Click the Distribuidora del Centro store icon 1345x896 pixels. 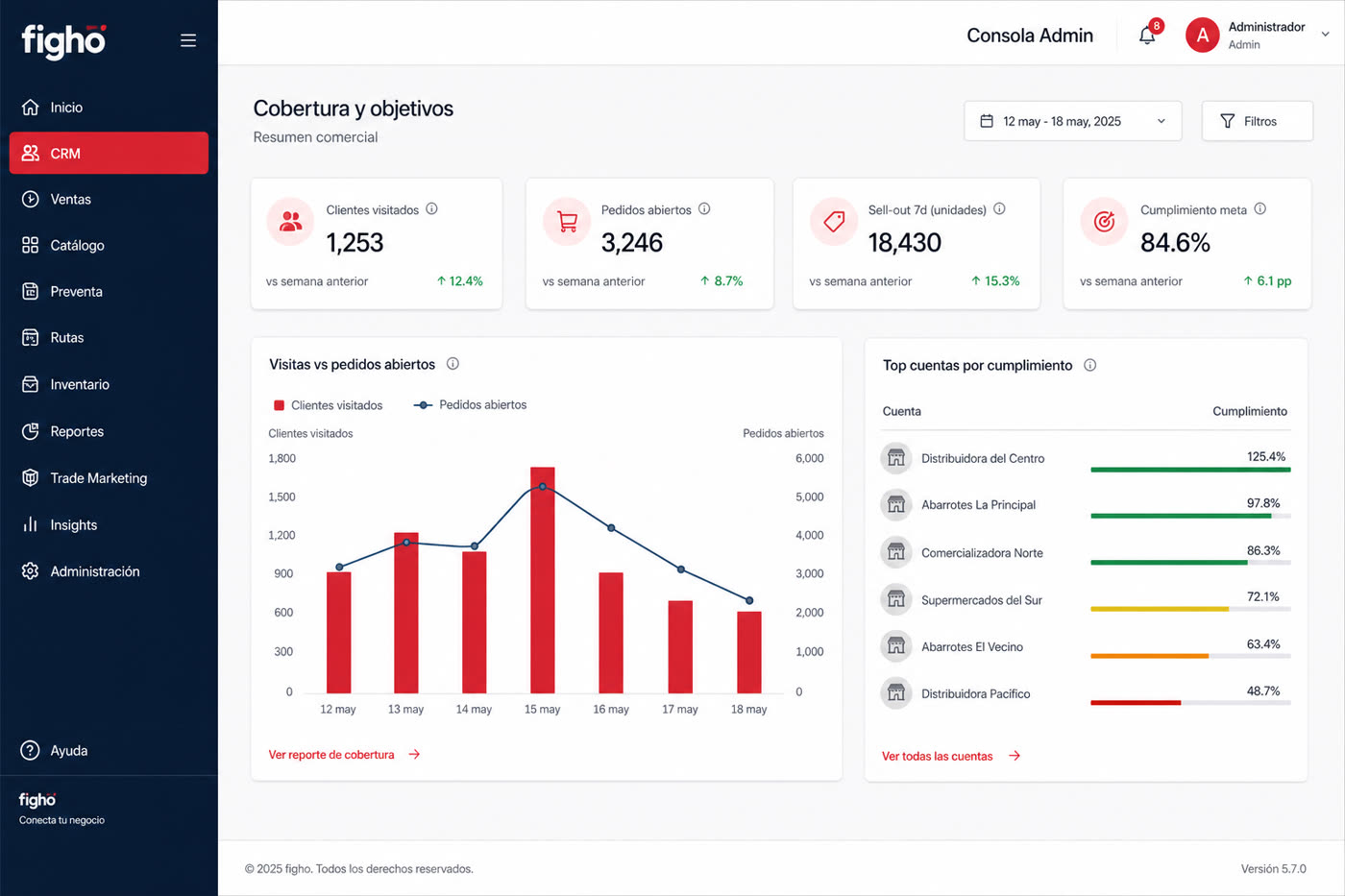(895, 458)
